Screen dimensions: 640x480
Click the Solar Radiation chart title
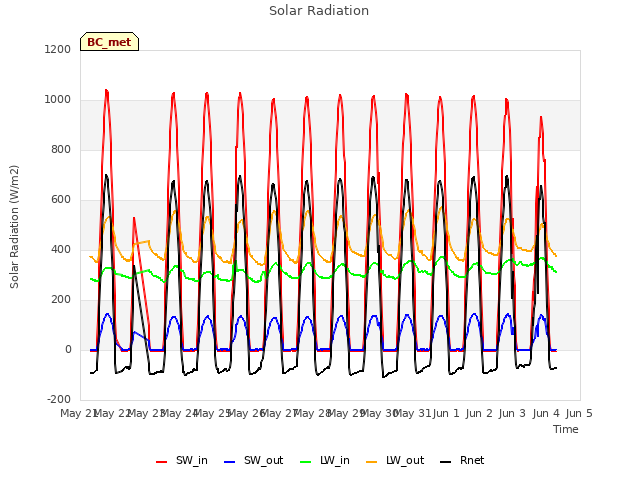(x=319, y=11)
